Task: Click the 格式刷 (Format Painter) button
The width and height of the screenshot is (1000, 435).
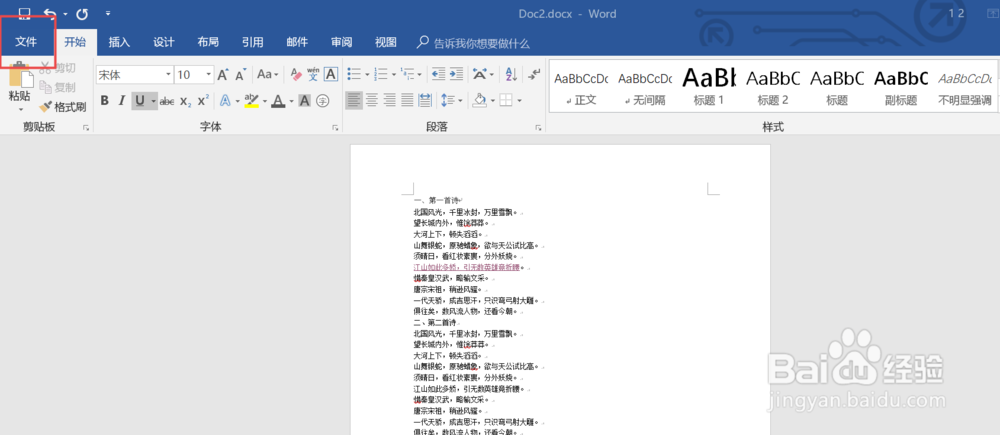Action: click(x=62, y=107)
